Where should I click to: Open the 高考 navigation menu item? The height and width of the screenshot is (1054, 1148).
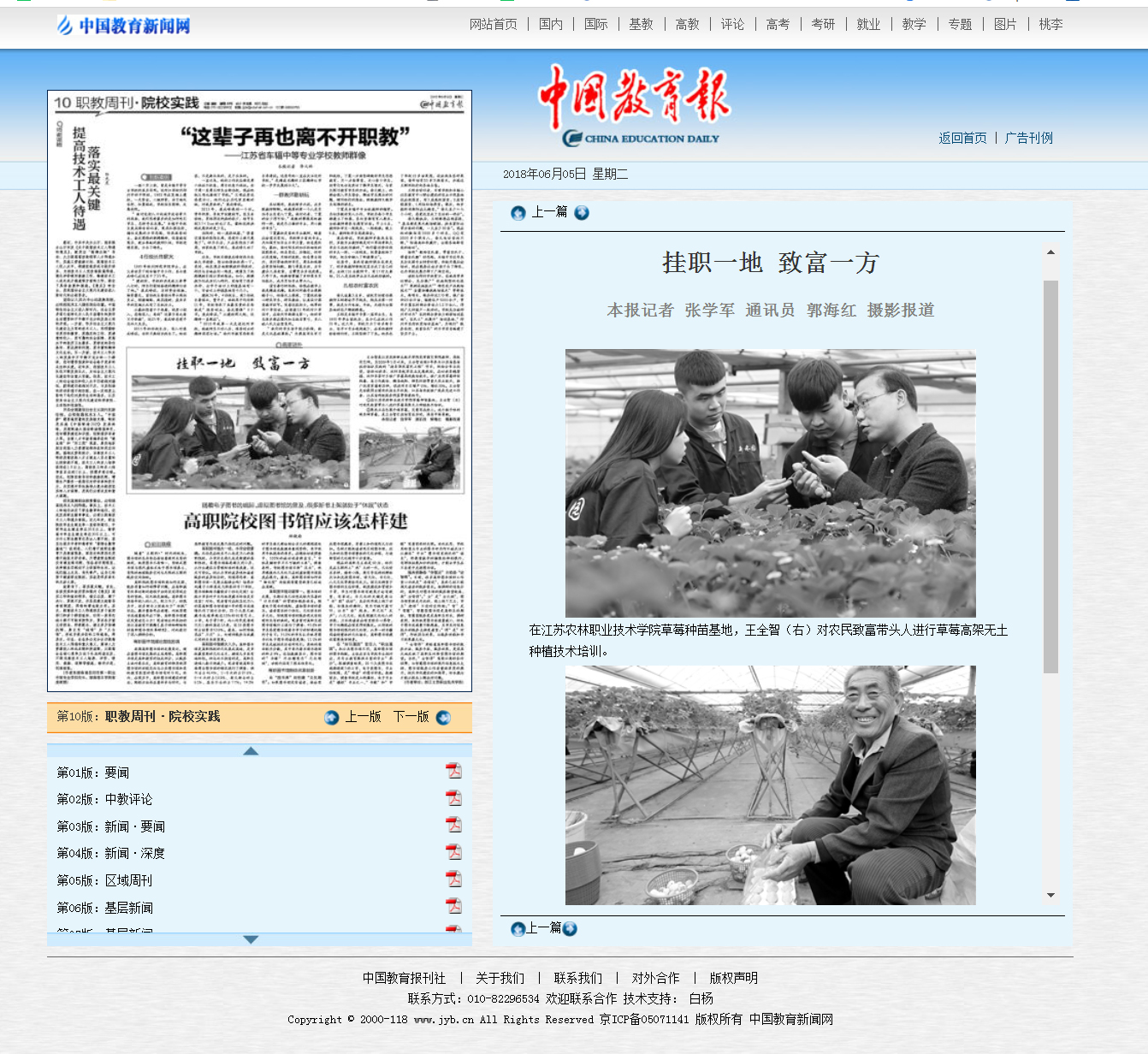pyautogui.click(x=778, y=25)
